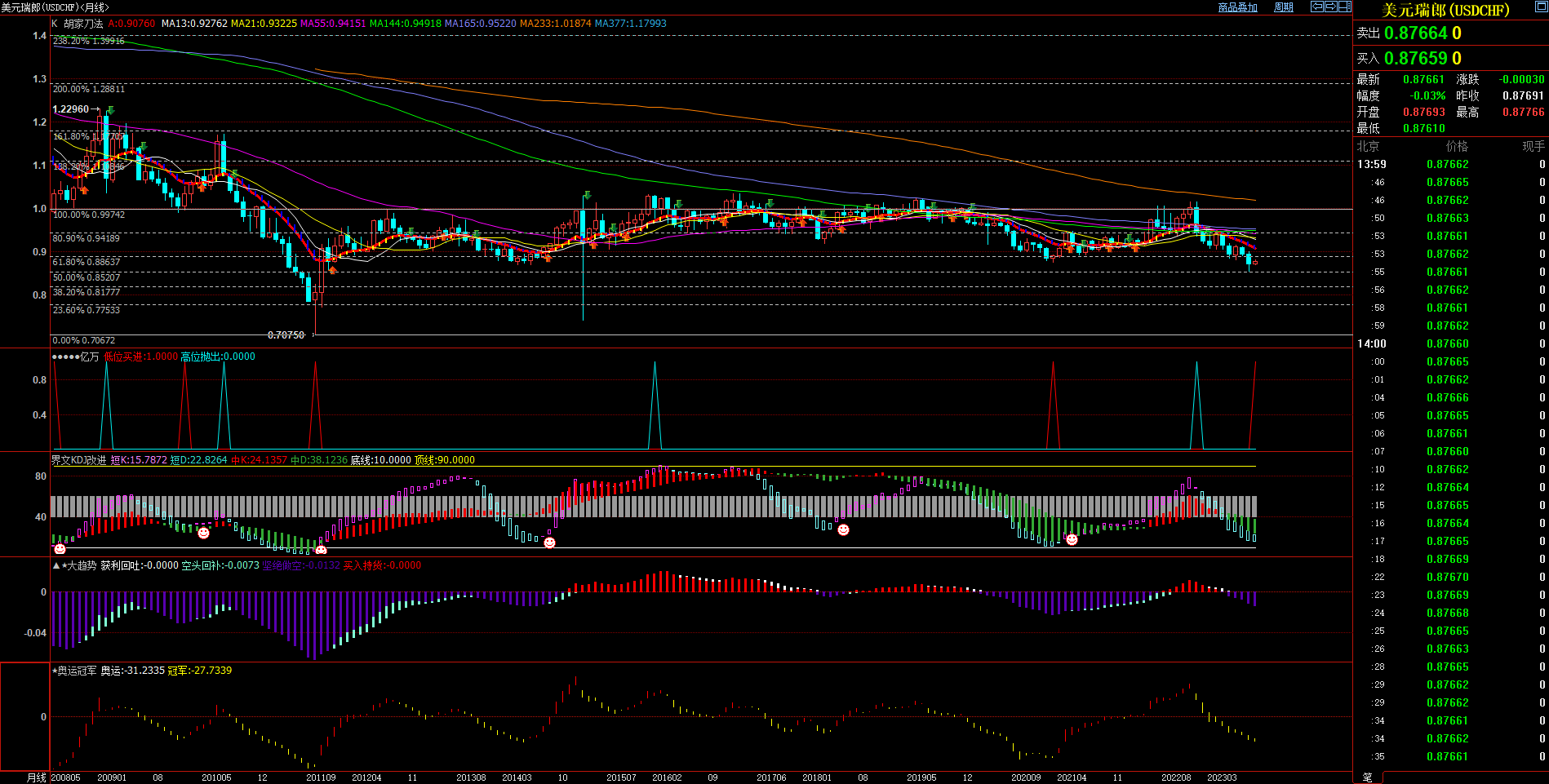Open the 周期 period menu

tap(1284, 7)
